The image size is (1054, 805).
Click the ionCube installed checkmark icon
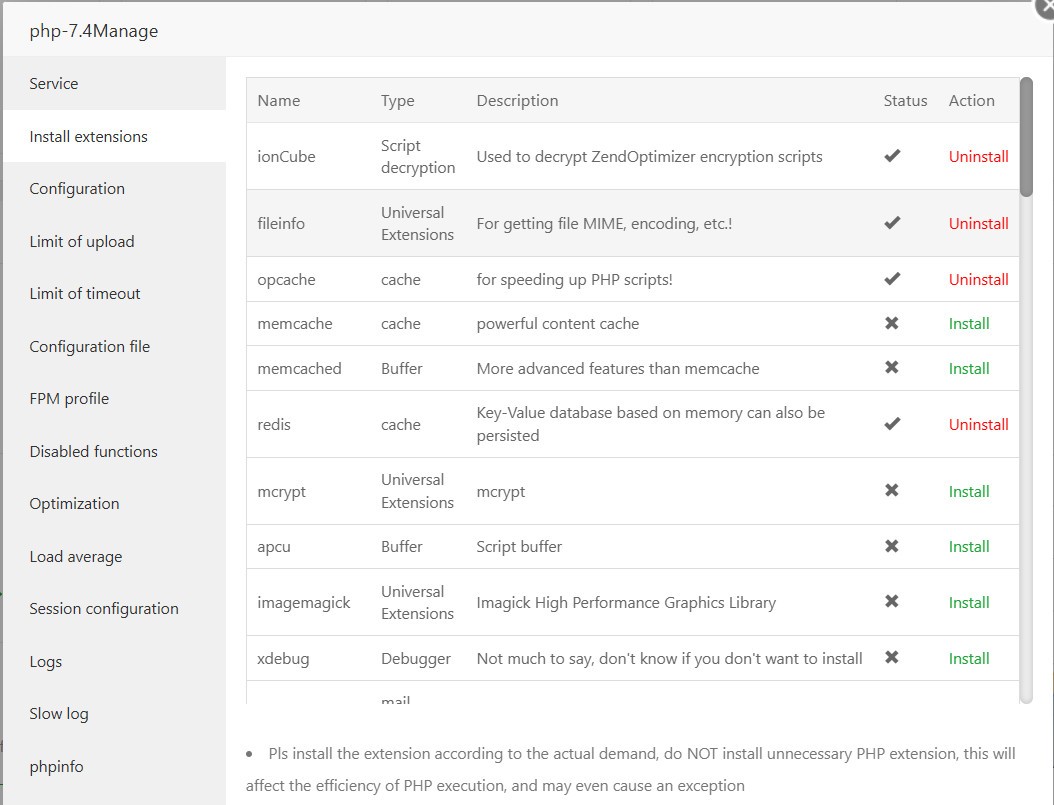pos(892,156)
